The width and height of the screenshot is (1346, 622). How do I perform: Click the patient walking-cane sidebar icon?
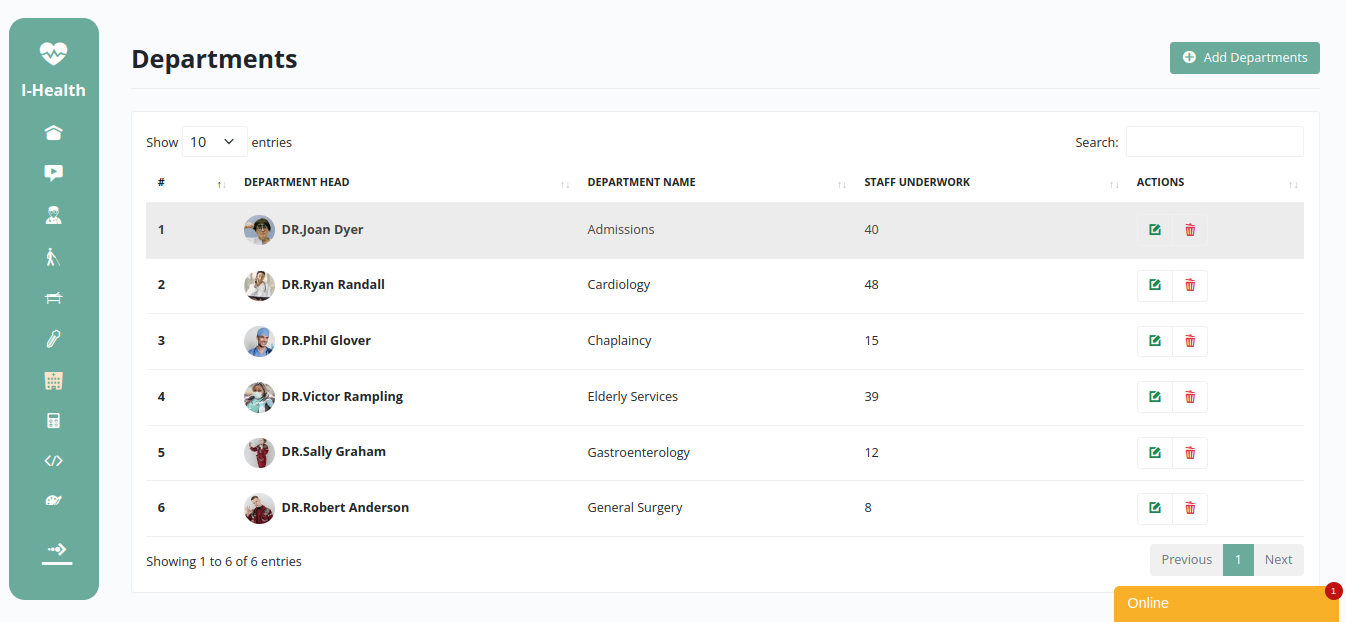(x=54, y=258)
